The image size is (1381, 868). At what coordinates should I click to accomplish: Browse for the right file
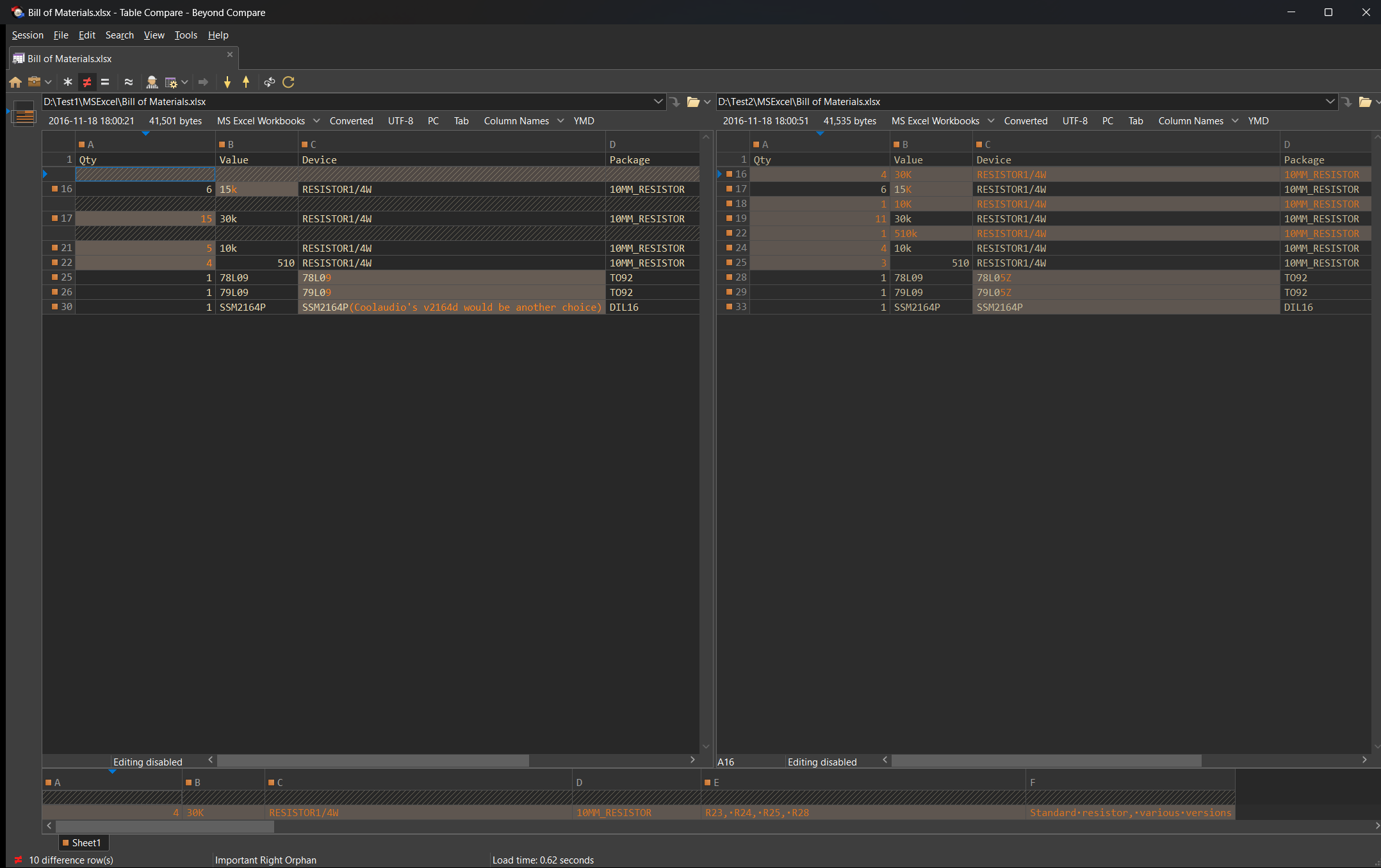[1365, 102]
